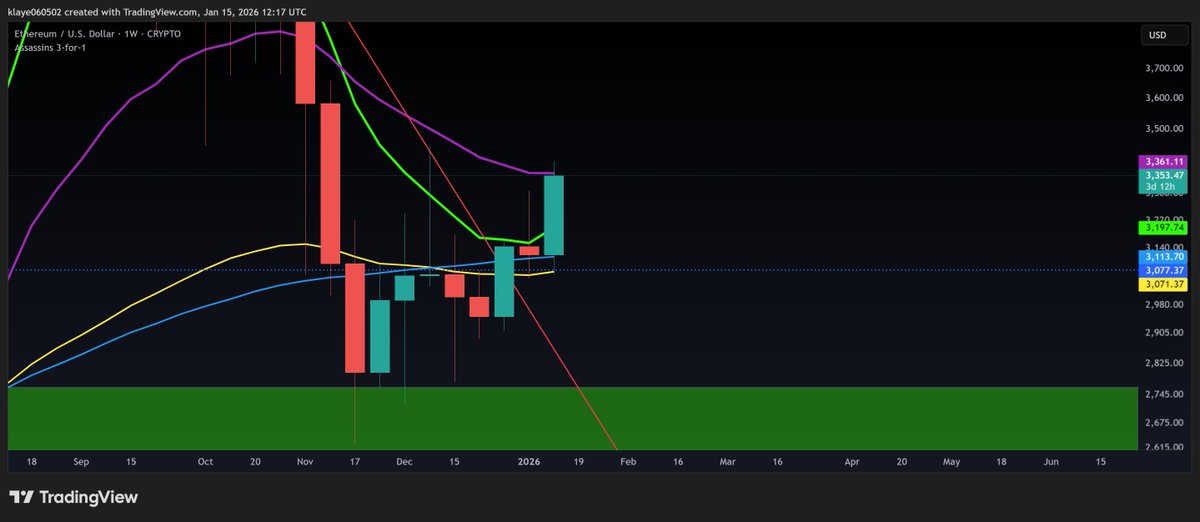The image size is (1200, 522).
Task: Click the 17 date label after Nov
Action: (355, 462)
